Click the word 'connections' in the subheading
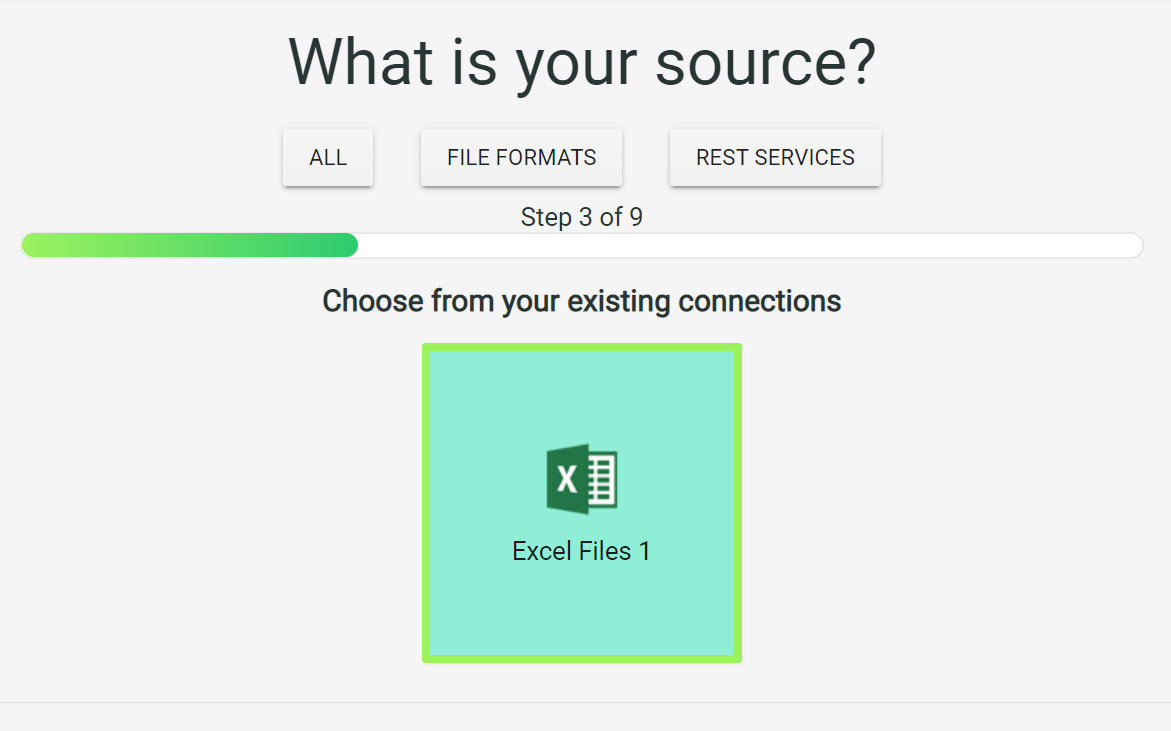Viewport: 1171px width, 731px height. click(x=760, y=302)
